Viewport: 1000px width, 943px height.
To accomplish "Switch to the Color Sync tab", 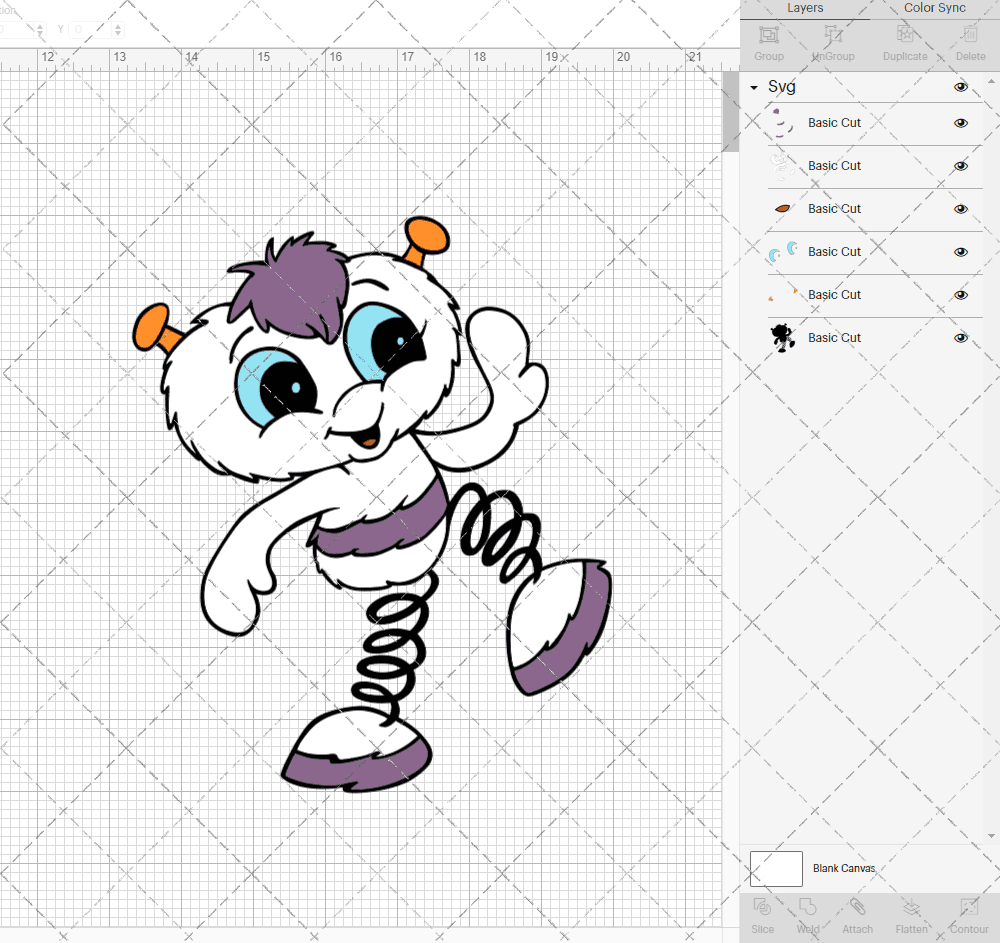I will pos(934,8).
